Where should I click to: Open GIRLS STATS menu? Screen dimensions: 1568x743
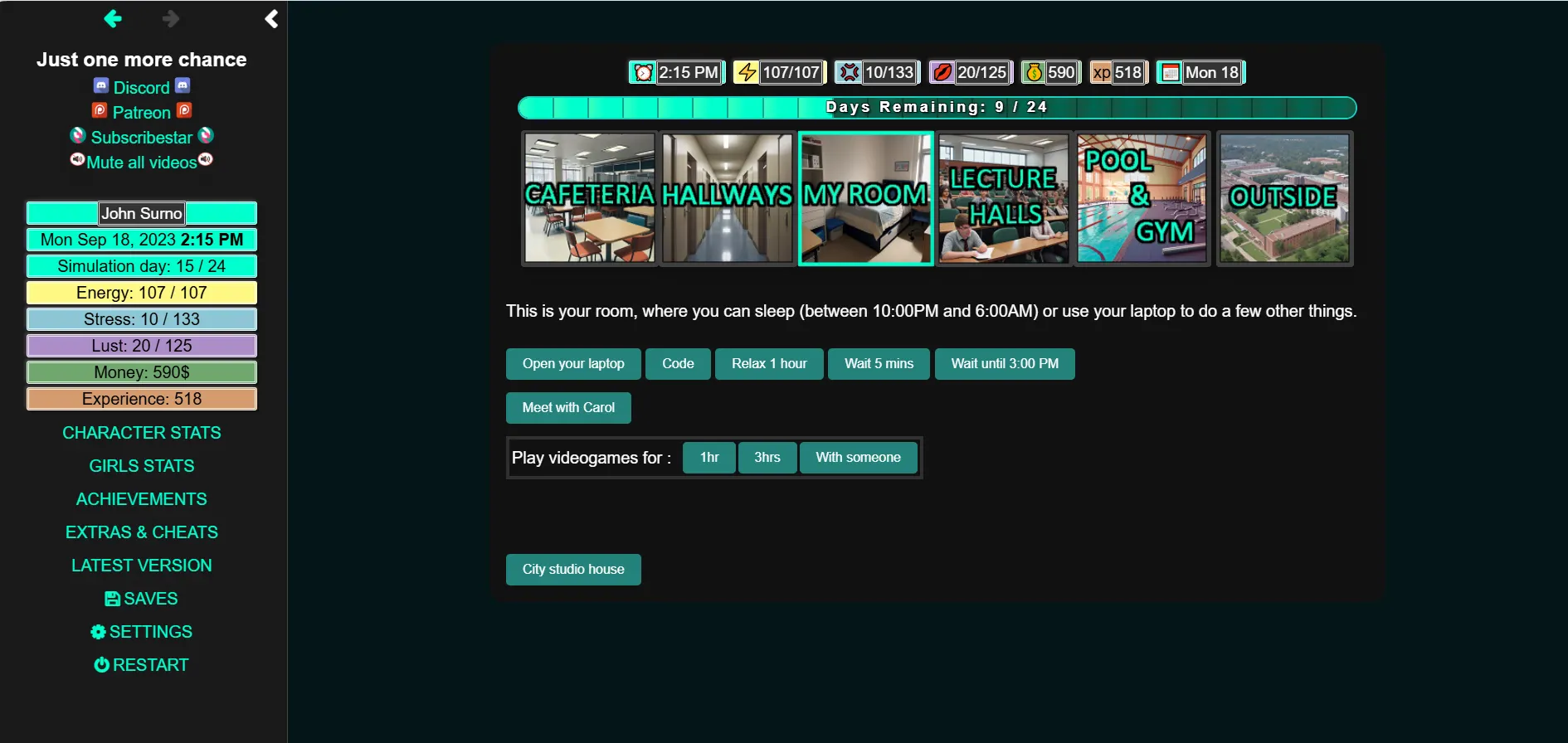point(142,466)
